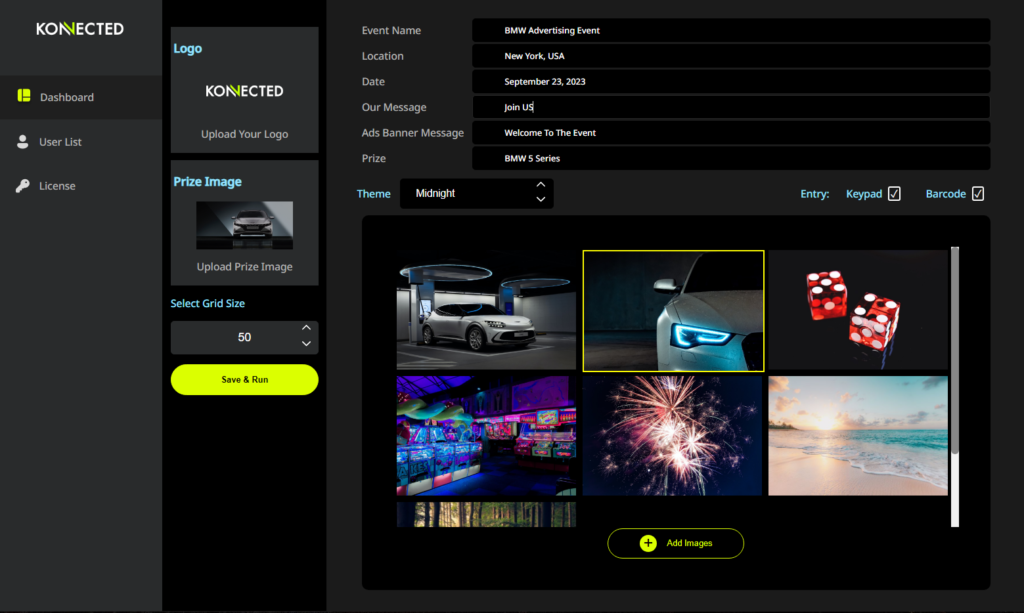Click the Logo panel heading

point(187,48)
